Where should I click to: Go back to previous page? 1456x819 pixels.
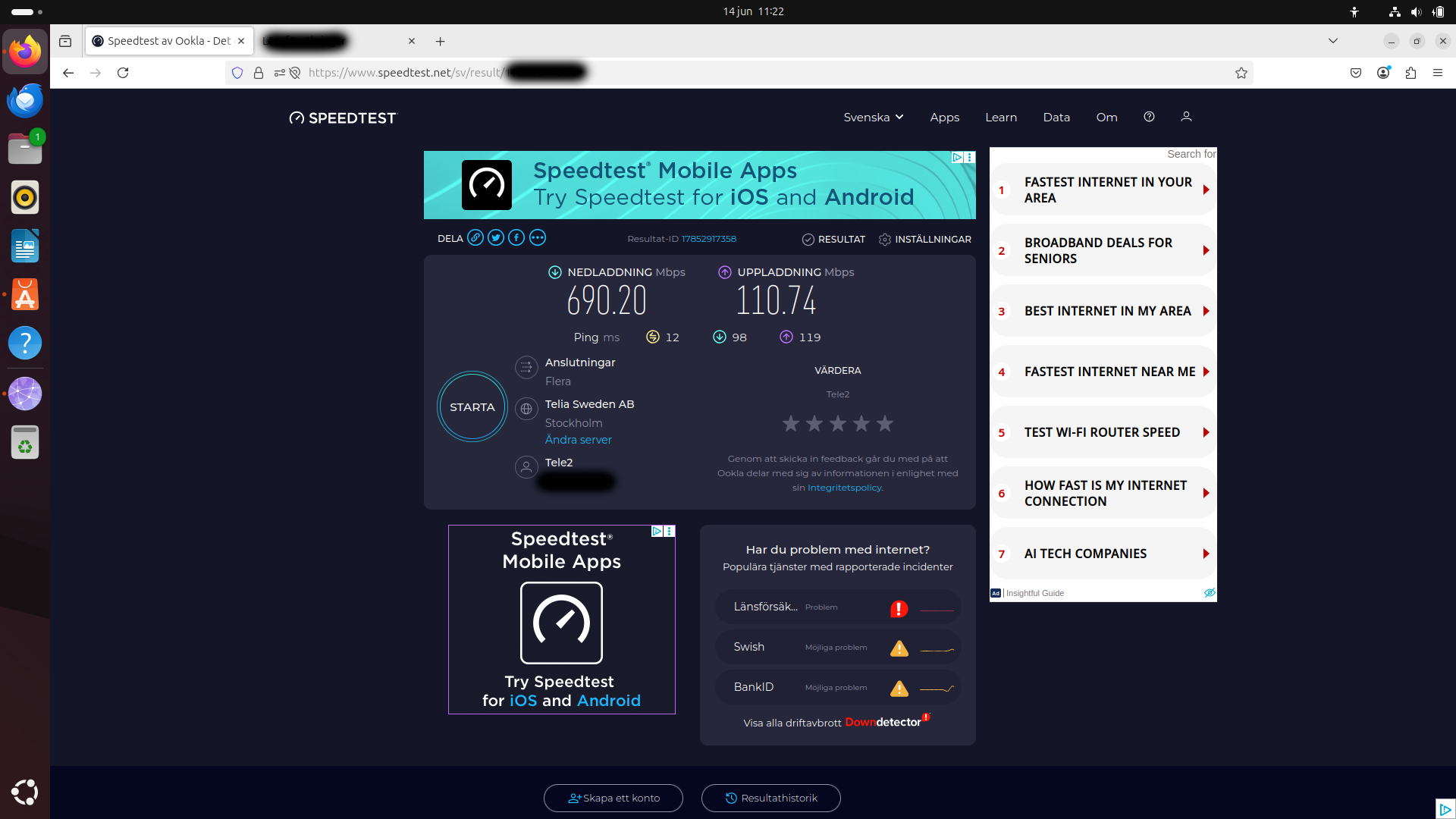click(x=68, y=73)
